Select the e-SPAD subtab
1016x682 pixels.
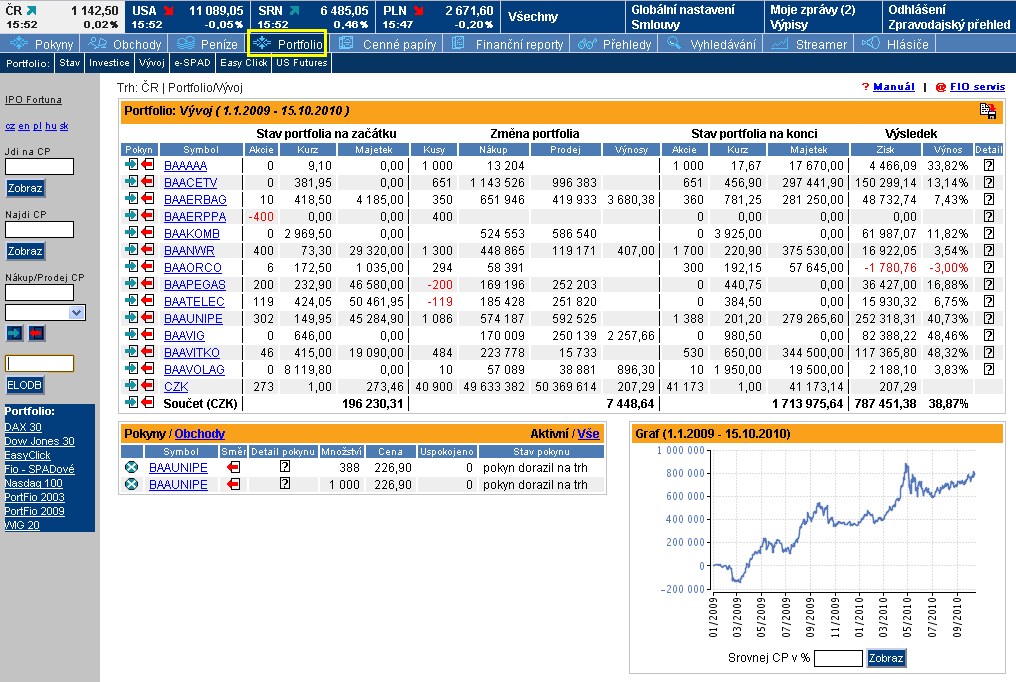pos(192,63)
